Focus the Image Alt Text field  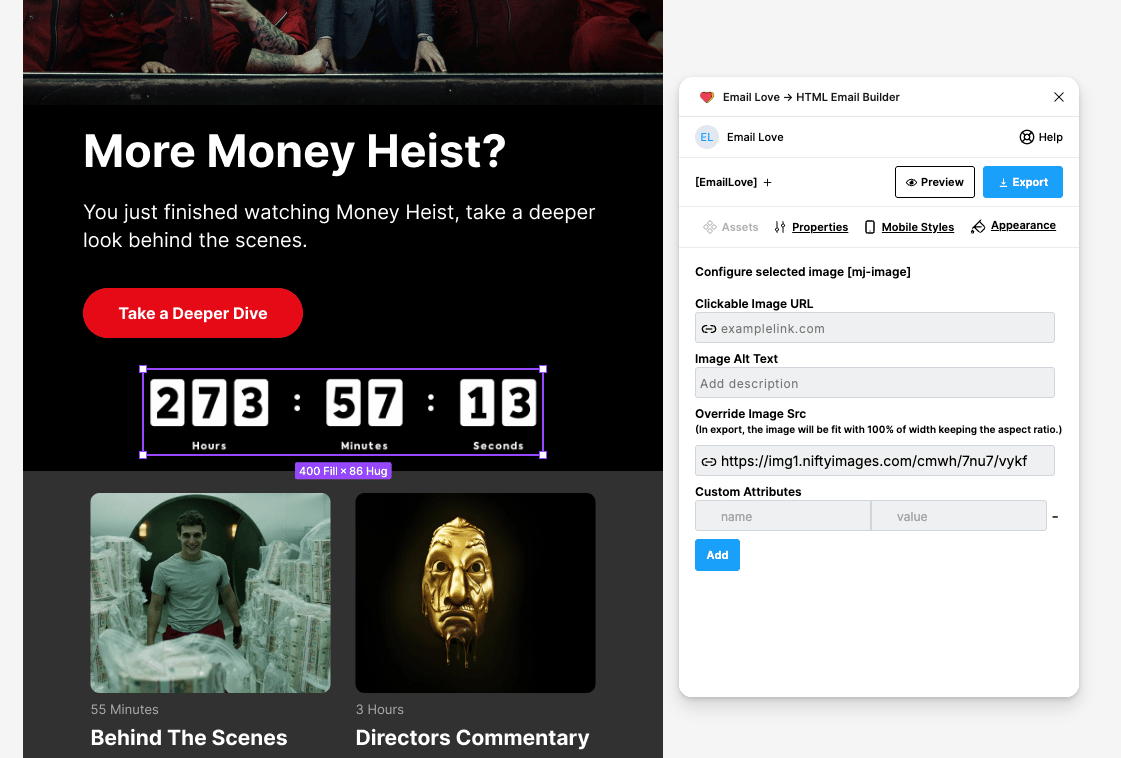874,383
